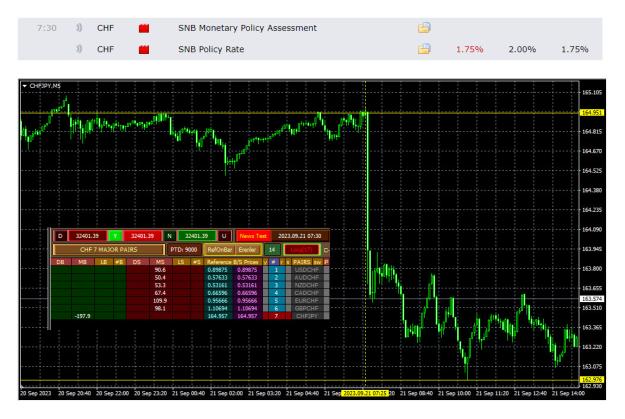The image size is (625, 419).
Task: Open detail folder for SNB Monetary Policy Assessment
Action: (424, 28)
